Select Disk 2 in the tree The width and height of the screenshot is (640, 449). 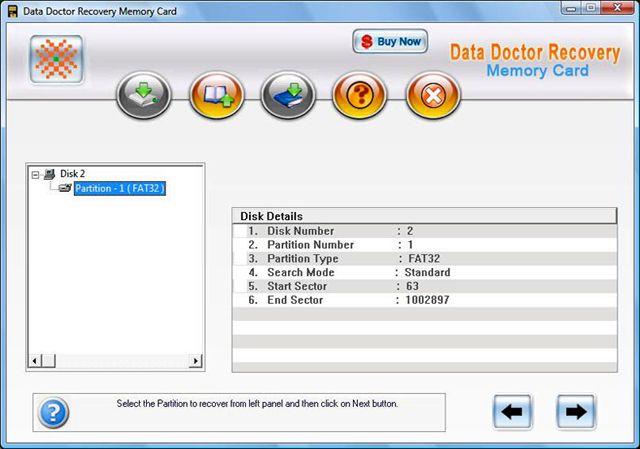72,173
